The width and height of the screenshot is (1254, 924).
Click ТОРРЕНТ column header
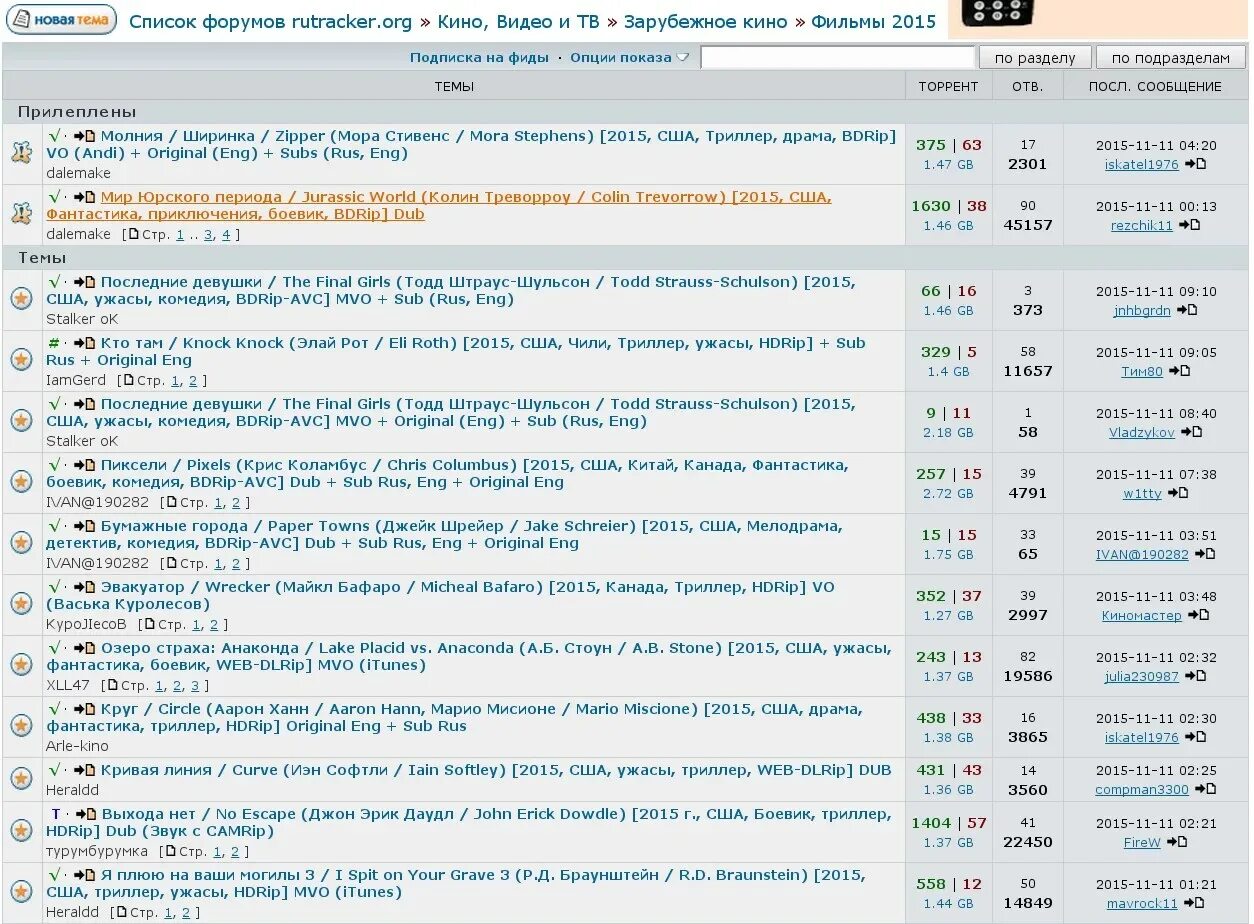[948, 86]
